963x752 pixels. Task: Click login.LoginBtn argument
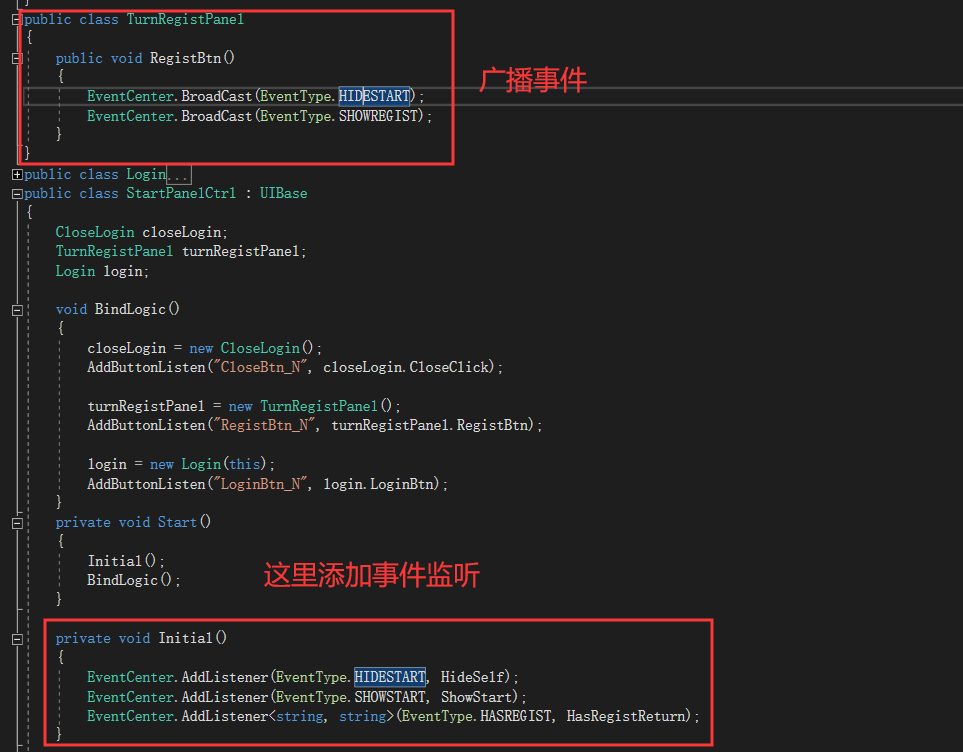click(378, 484)
